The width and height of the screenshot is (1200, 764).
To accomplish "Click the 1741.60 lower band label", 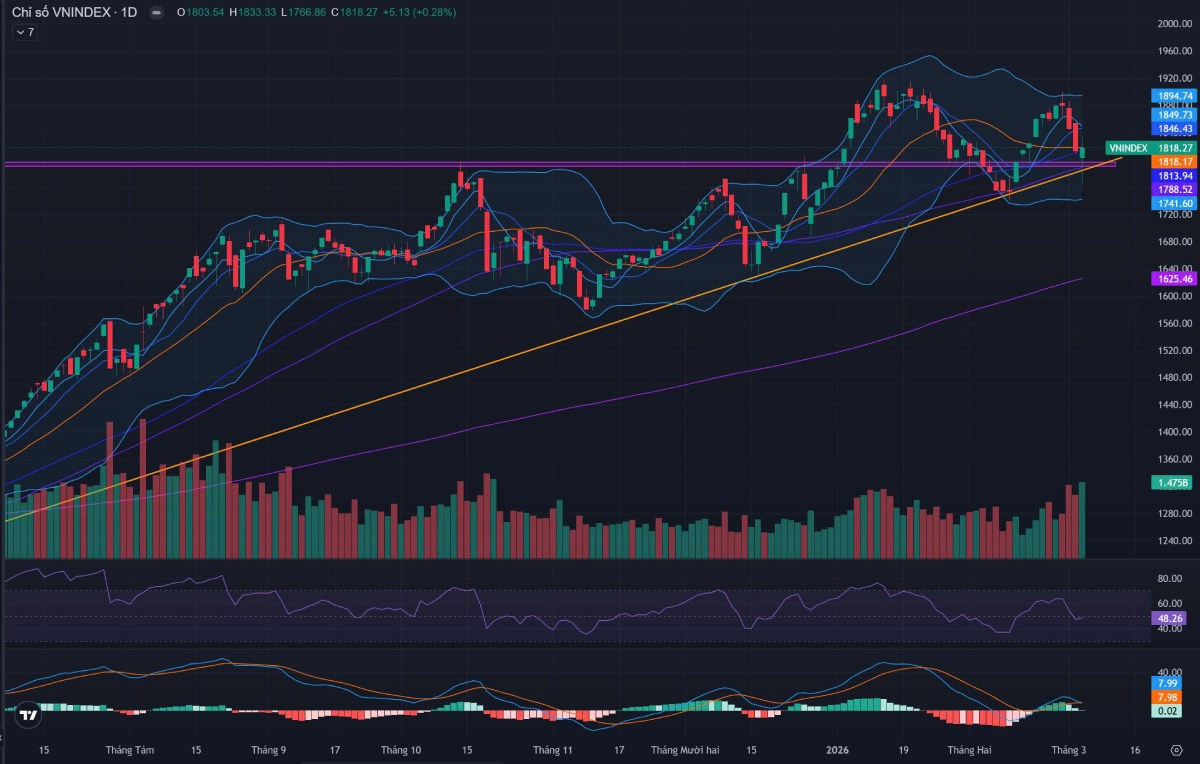I will click(1172, 203).
